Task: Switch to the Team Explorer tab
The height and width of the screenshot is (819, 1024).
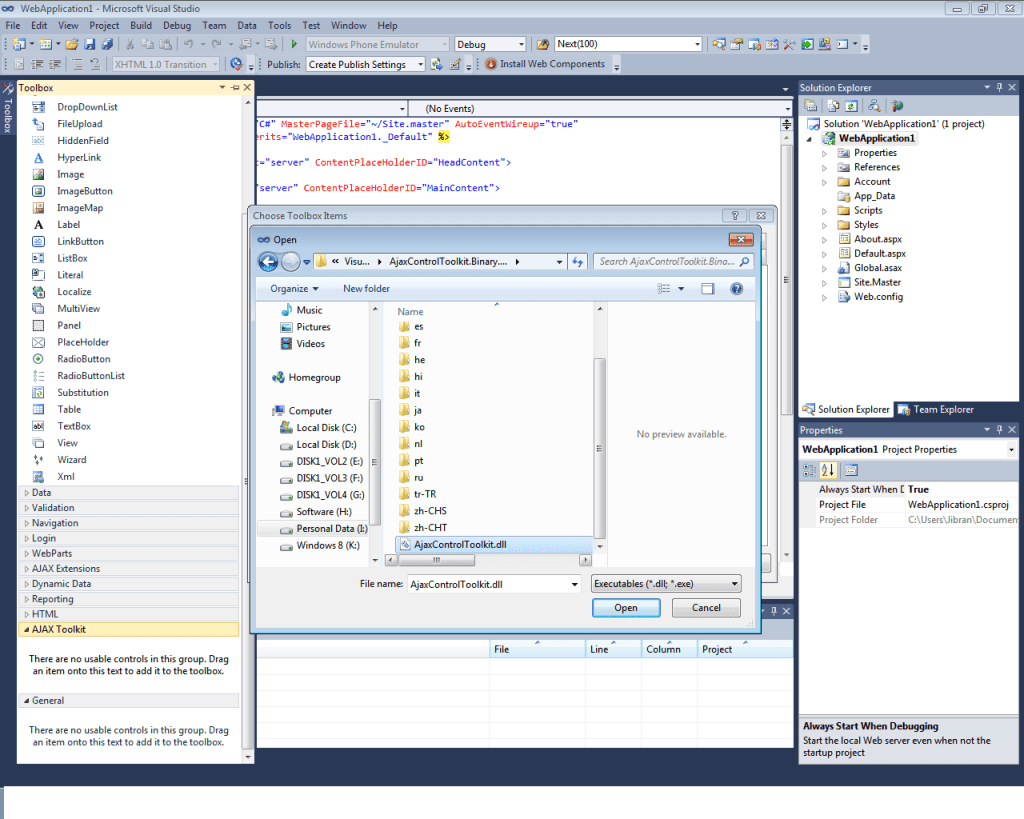Action: (x=936, y=410)
